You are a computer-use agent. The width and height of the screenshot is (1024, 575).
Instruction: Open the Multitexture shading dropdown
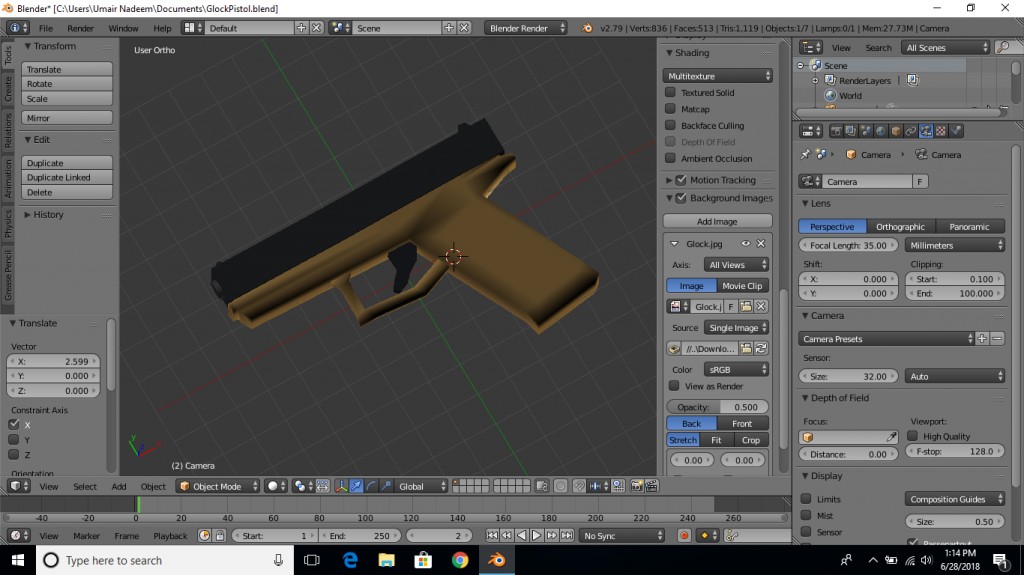718,76
